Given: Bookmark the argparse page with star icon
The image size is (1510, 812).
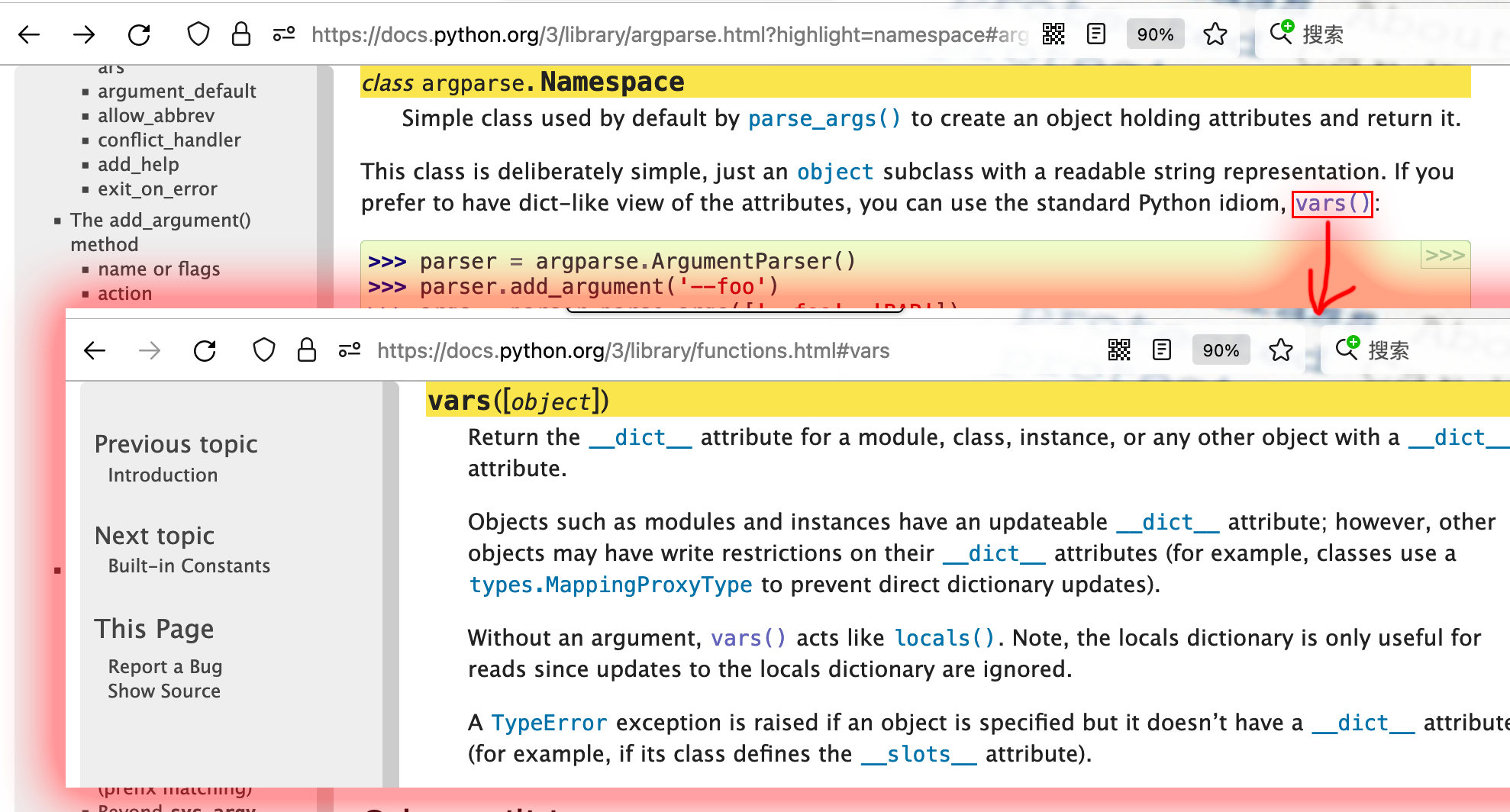Looking at the screenshot, I should tap(1215, 34).
